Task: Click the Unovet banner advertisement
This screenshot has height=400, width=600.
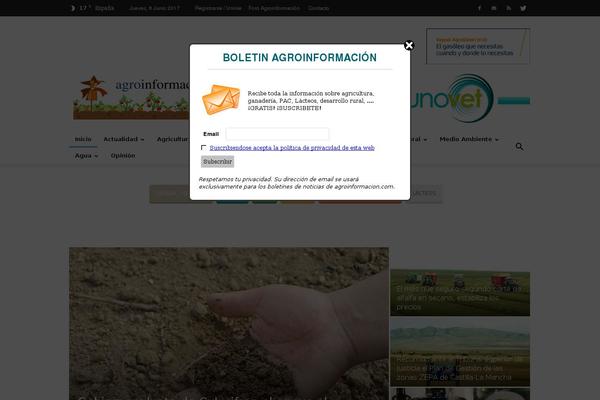Action: pyautogui.click(x=470, y=99)
